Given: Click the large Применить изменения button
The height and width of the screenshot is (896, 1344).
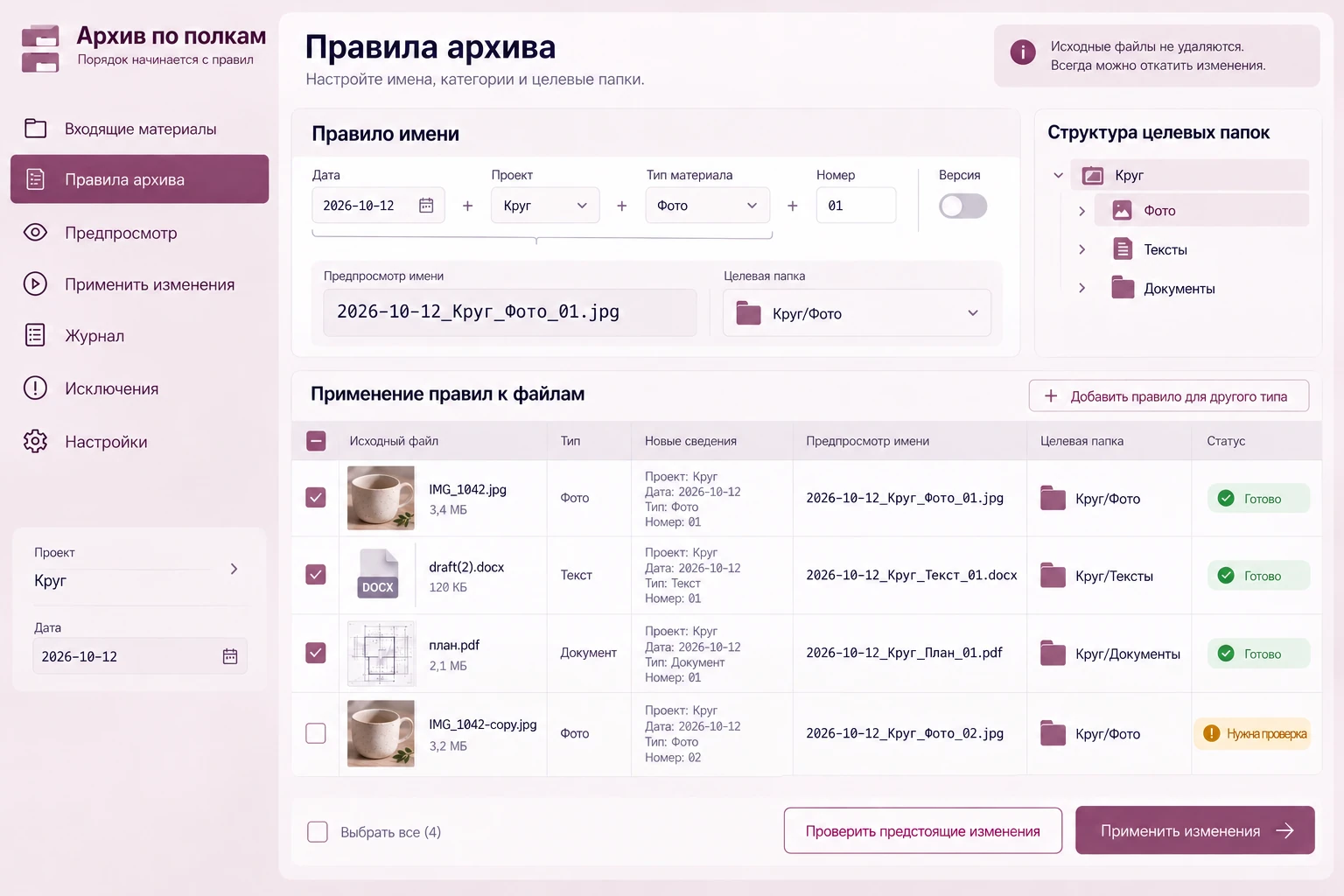Looking at the screenshot, I should (1195, 830).
